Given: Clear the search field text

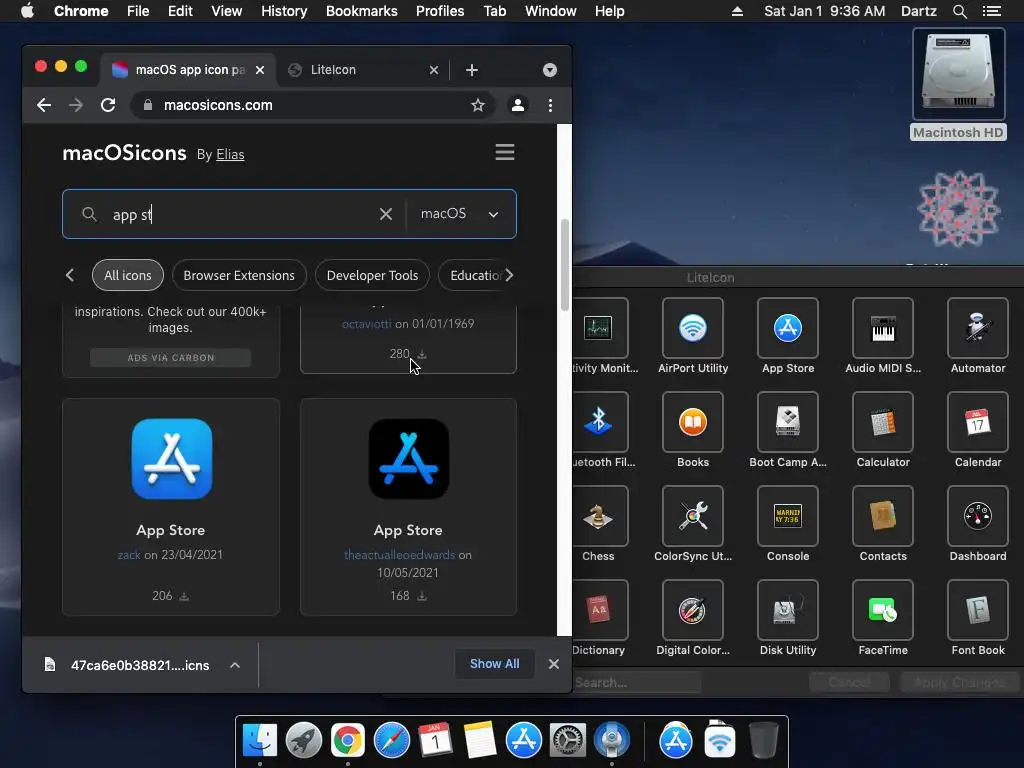Looking at the screenshot, I should [386, 214].
